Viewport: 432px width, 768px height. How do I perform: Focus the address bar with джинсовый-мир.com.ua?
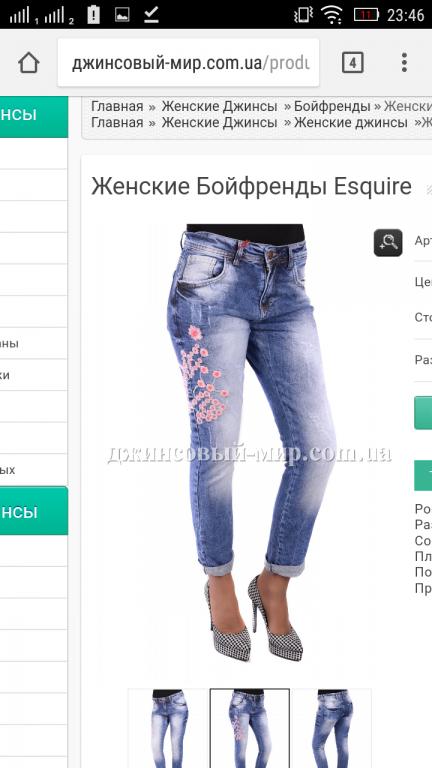tap(189, 63)
